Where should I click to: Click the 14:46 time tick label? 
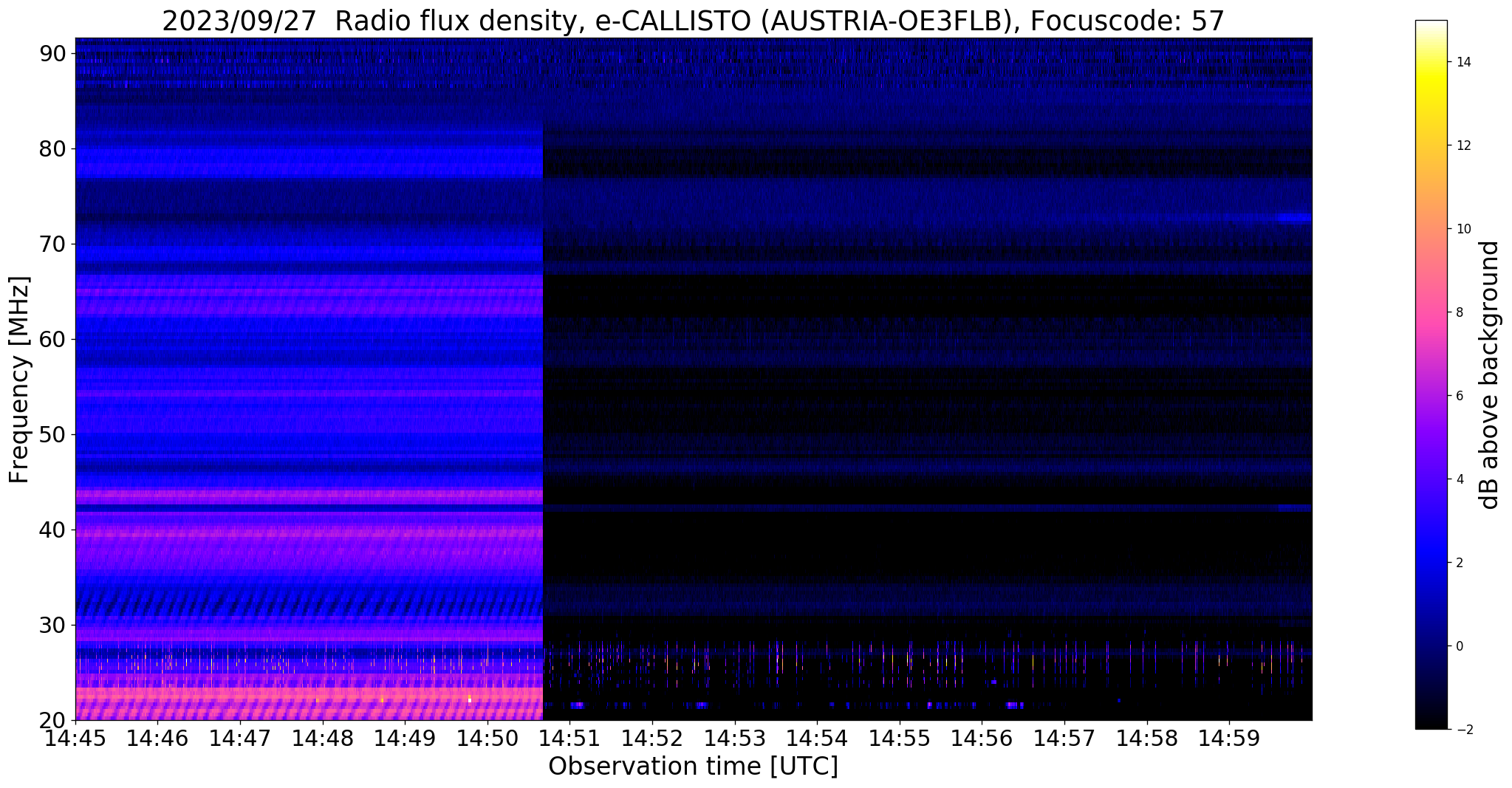pyautogui.click(x=158, y=738)
